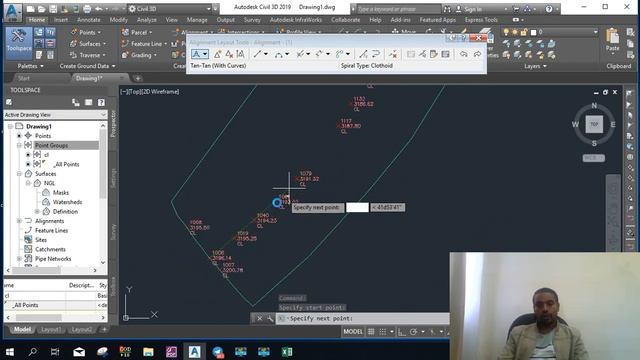Click the New drawing icon in quick access toolbar
The image size is (640, 360).
point(31,9)
